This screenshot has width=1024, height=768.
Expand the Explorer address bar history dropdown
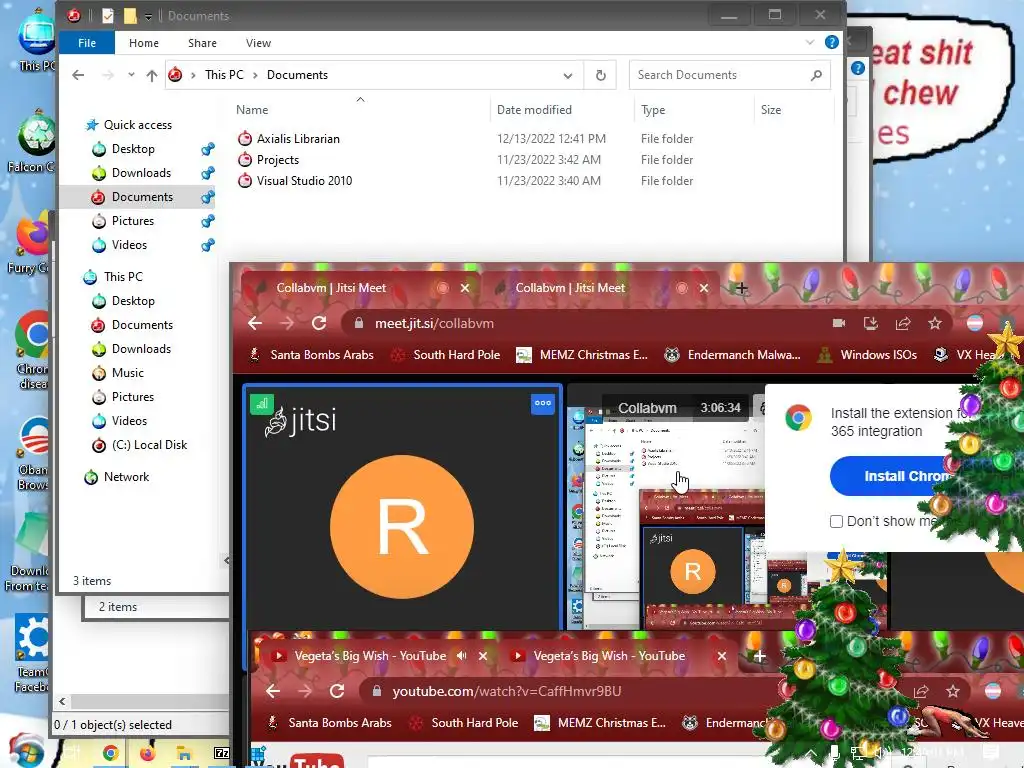[568, 76]
